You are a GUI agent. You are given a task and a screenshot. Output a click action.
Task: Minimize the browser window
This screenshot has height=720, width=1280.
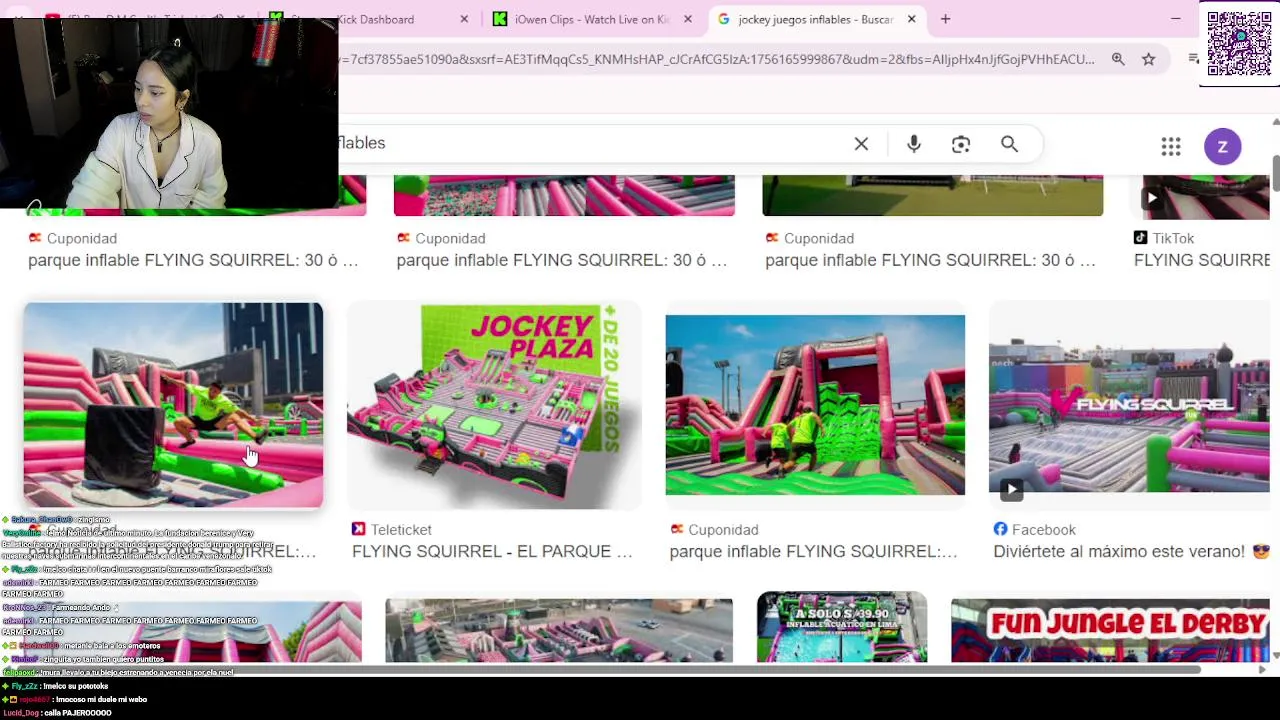pyautogui.click(x=1176, y=19)
